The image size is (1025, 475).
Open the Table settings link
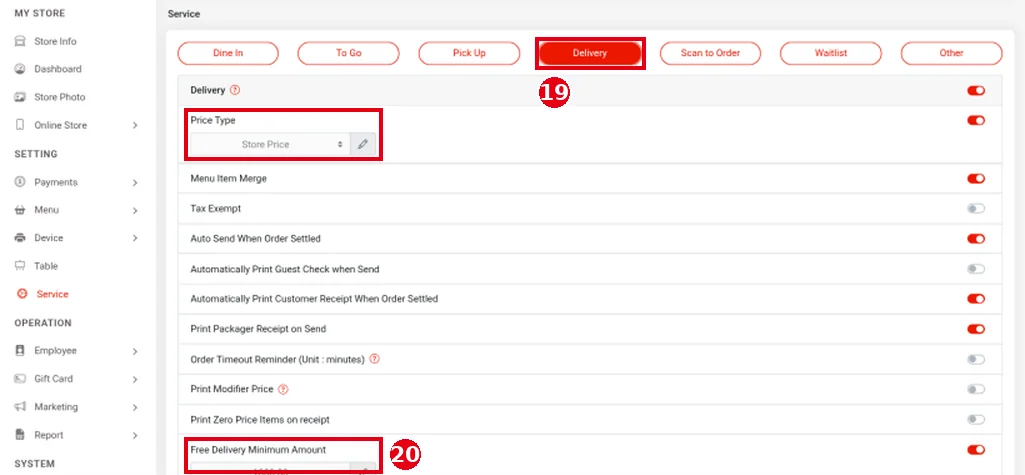46,266
